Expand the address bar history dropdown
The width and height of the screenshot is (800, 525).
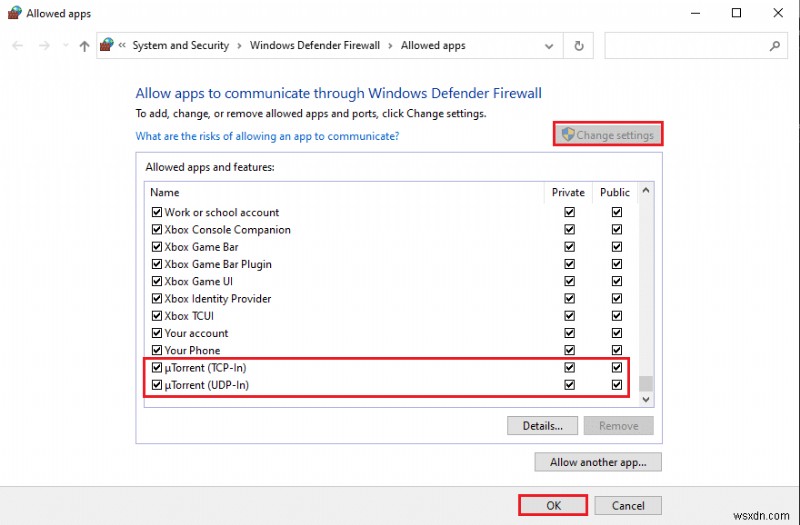click(549, 46)
